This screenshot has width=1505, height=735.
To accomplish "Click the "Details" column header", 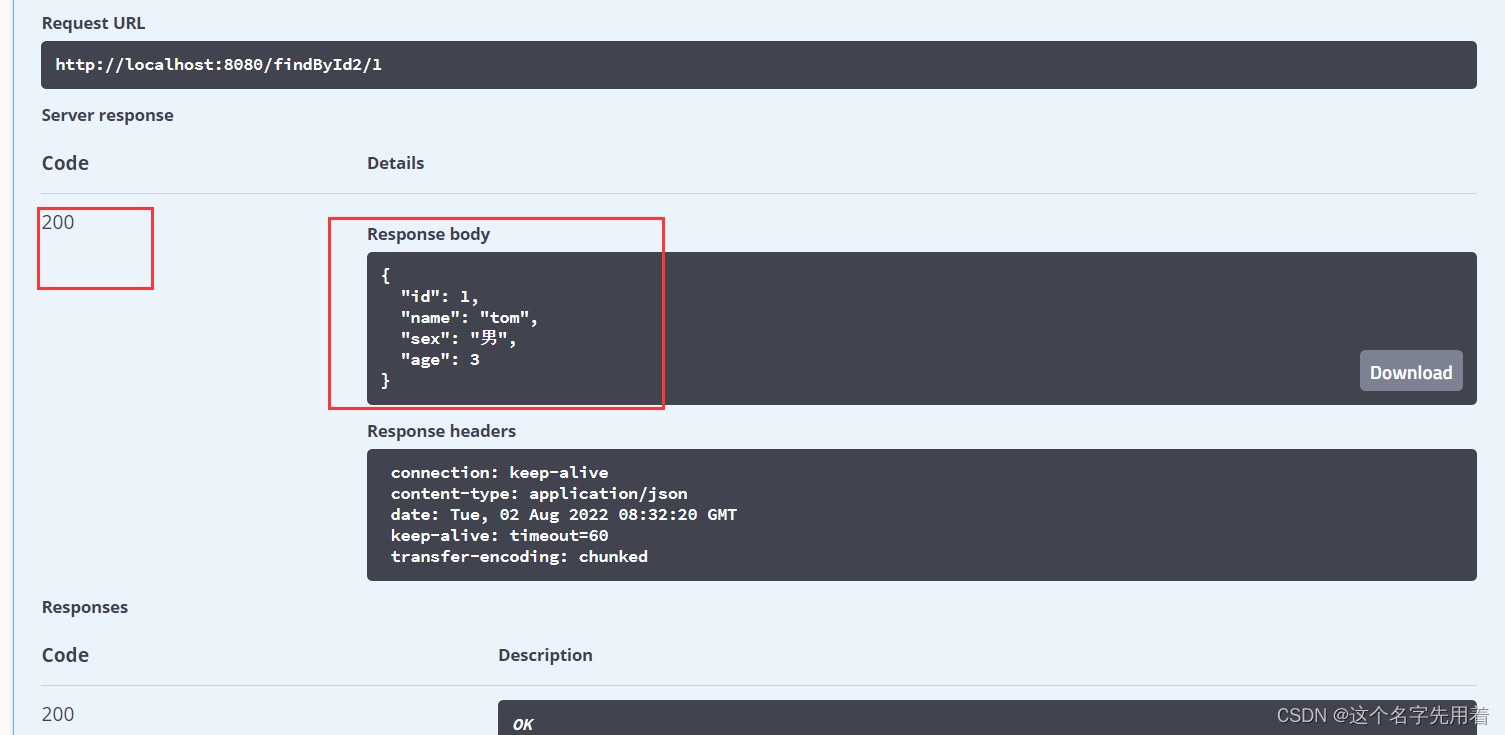I will coord(395,163).
